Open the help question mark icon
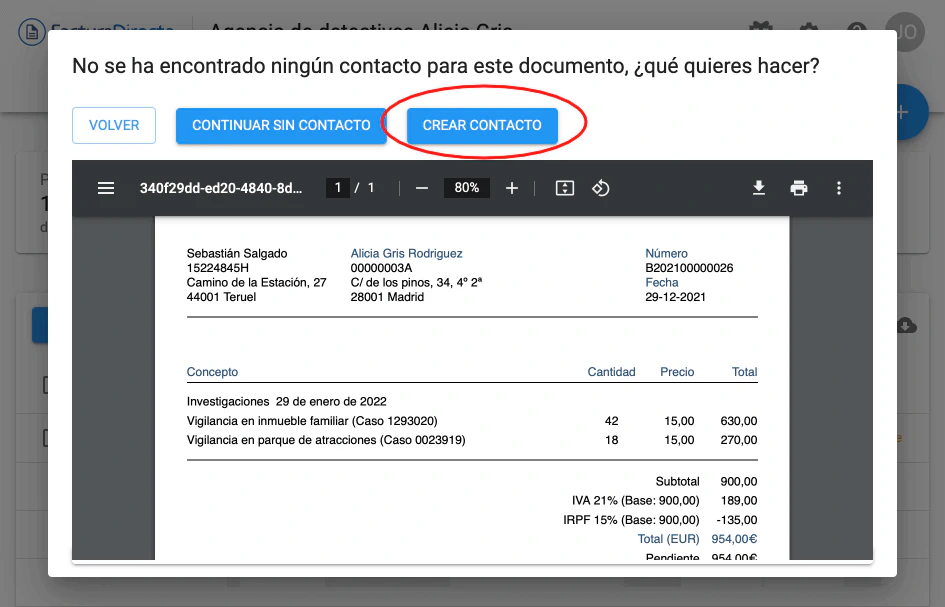The height and width of the screenshot is (607, 945). [856, 30]
